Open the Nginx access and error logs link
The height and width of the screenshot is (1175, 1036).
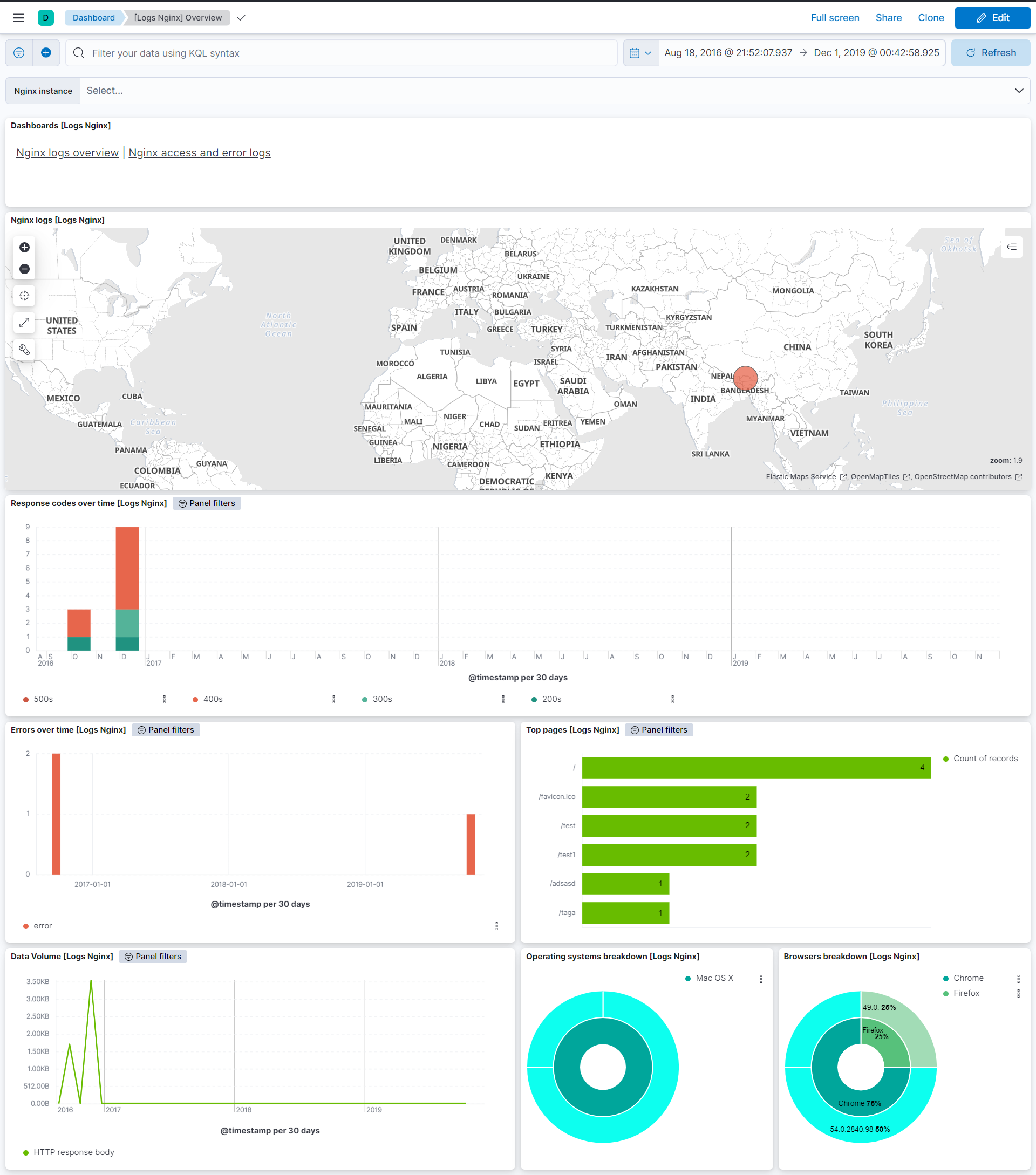200,152
